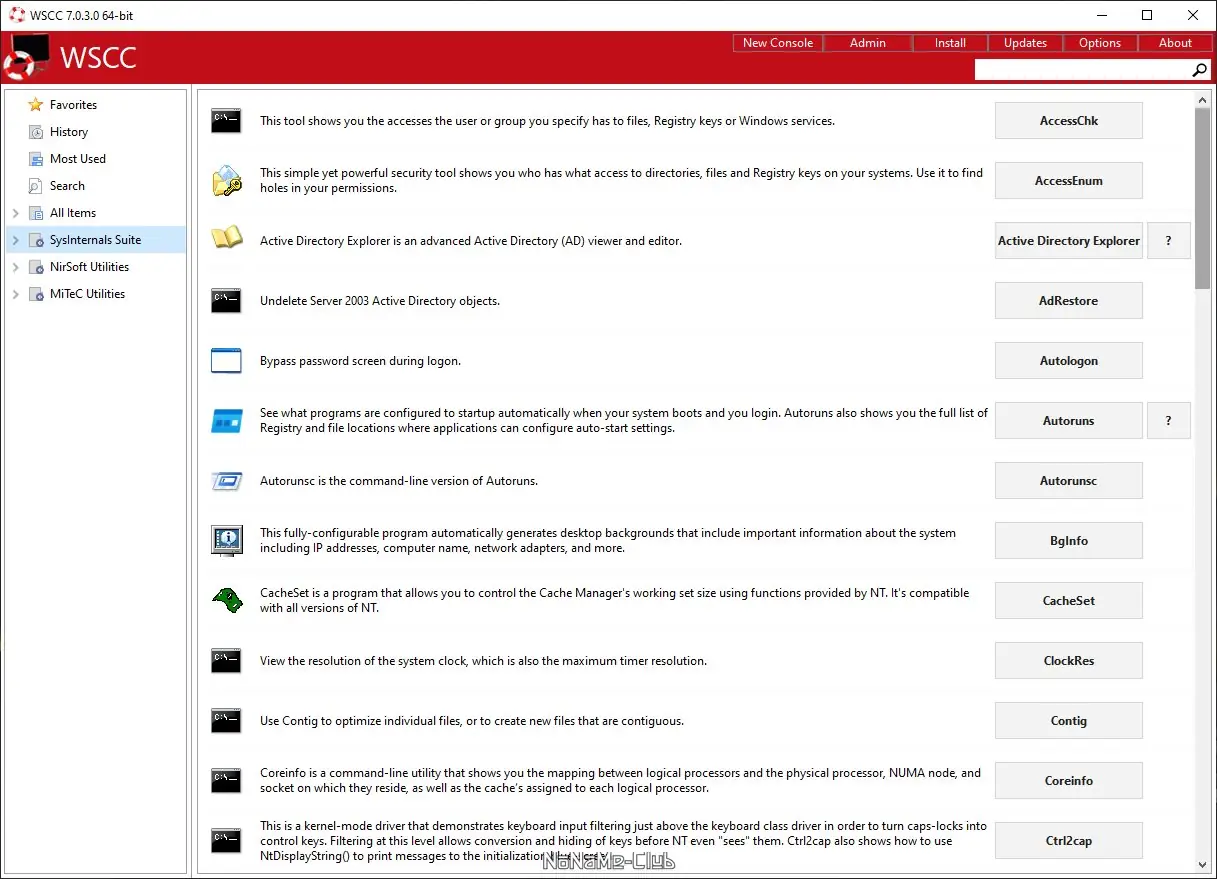This screenshot has width=1217, height=879.
Task: Open the Options menu
Action: (x=1099, y=42)
